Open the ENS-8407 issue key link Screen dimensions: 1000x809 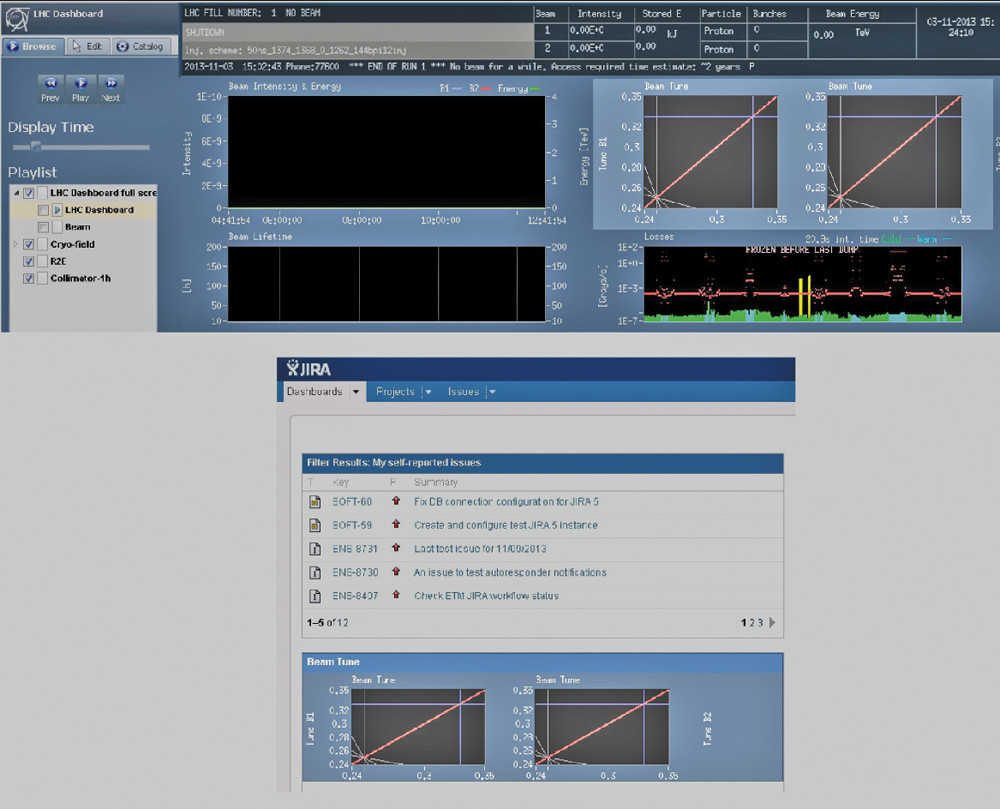click(355, 596)
